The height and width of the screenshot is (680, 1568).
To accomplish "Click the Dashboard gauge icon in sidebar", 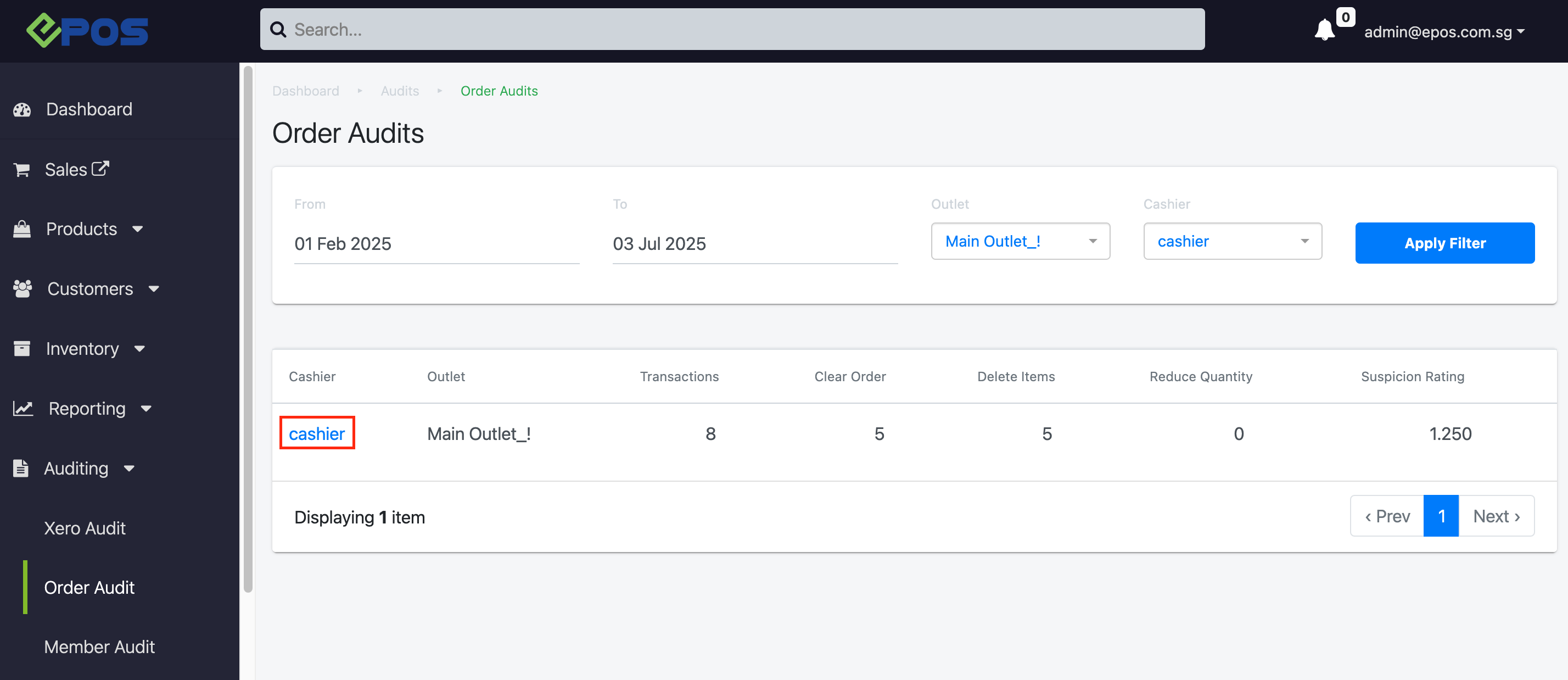I will pyautogui.click(x=23, y=109).
